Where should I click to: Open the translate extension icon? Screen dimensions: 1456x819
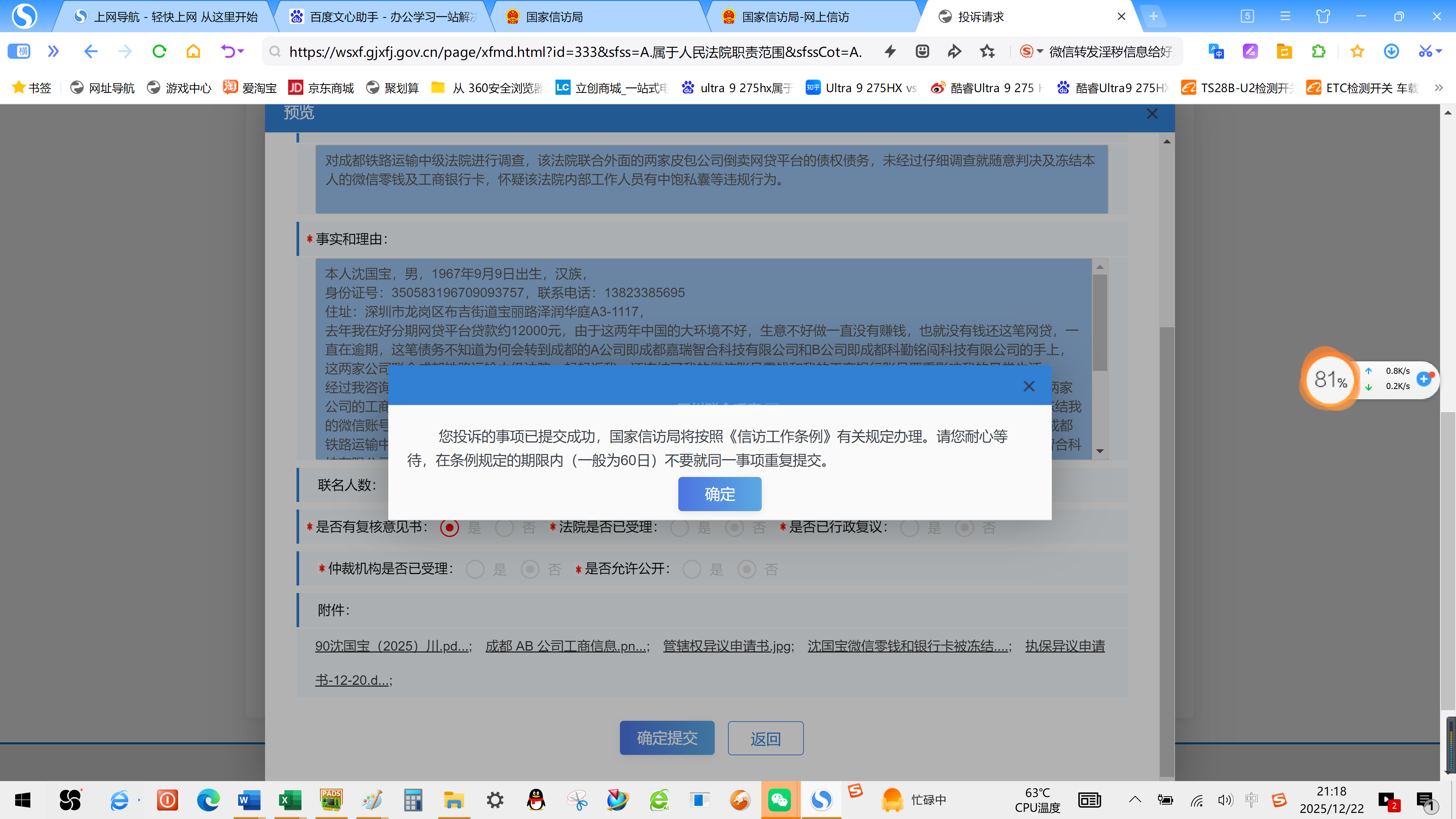coord(1216,52)
